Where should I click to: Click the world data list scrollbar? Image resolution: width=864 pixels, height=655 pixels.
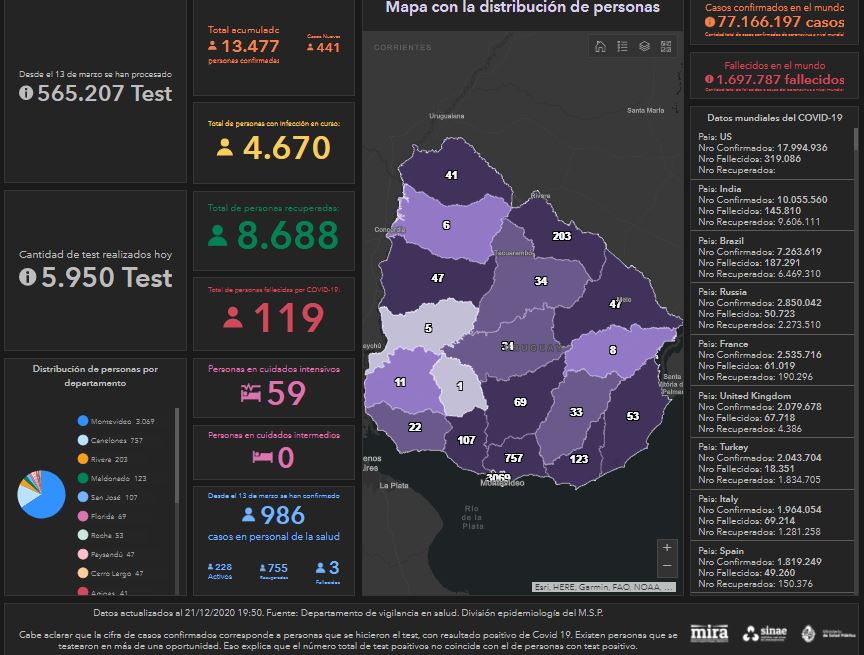856,140
